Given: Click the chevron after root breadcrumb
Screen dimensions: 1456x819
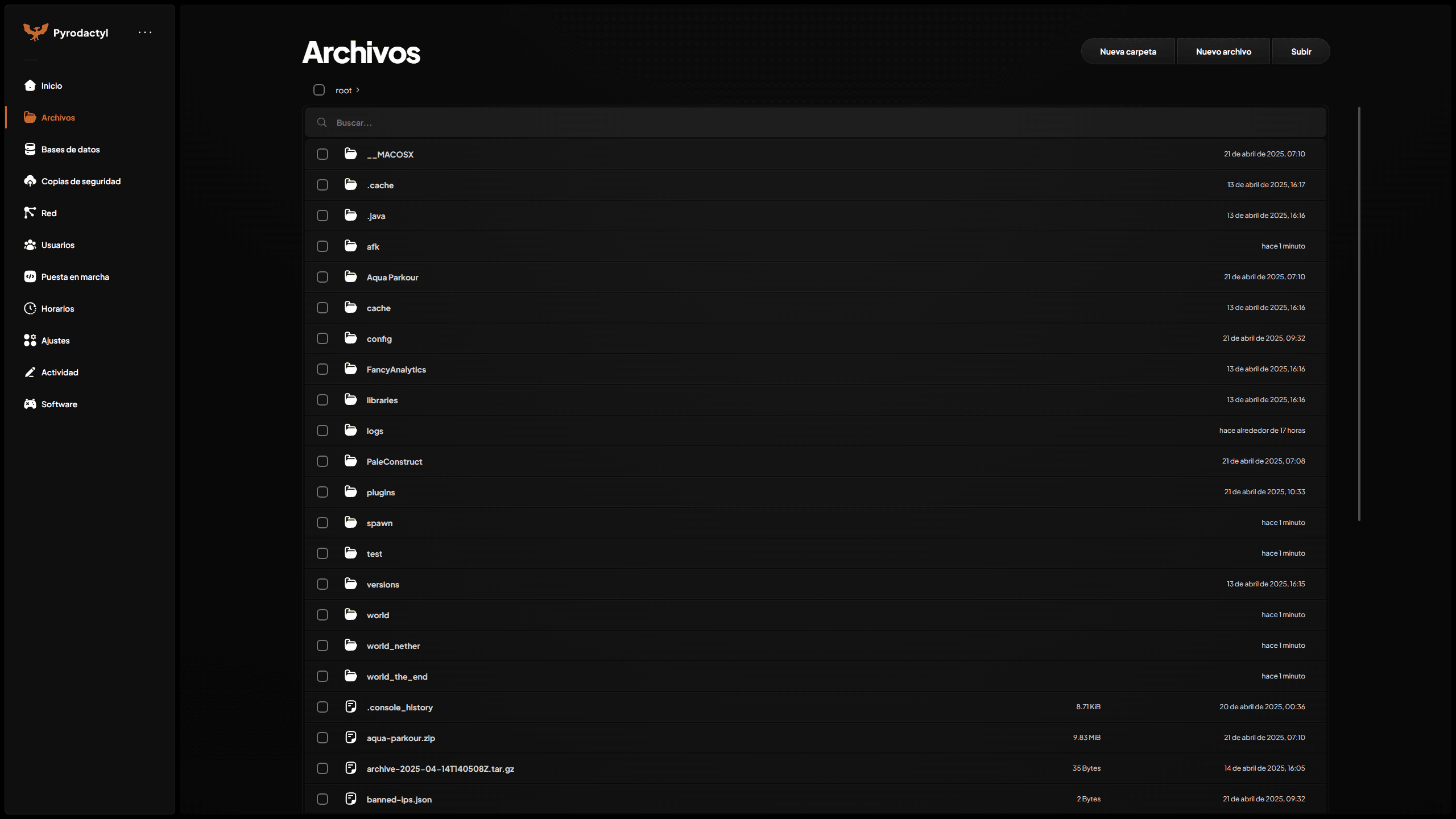Looking at the screenshot, I should (x=358, y=90).
